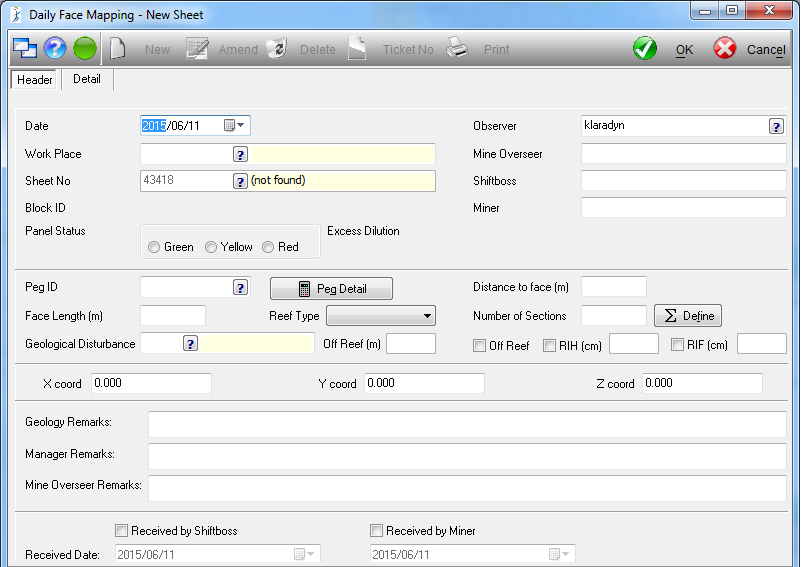Select the Green panel status radio
This screenshot has height=567, width=801.
point(154,247)
